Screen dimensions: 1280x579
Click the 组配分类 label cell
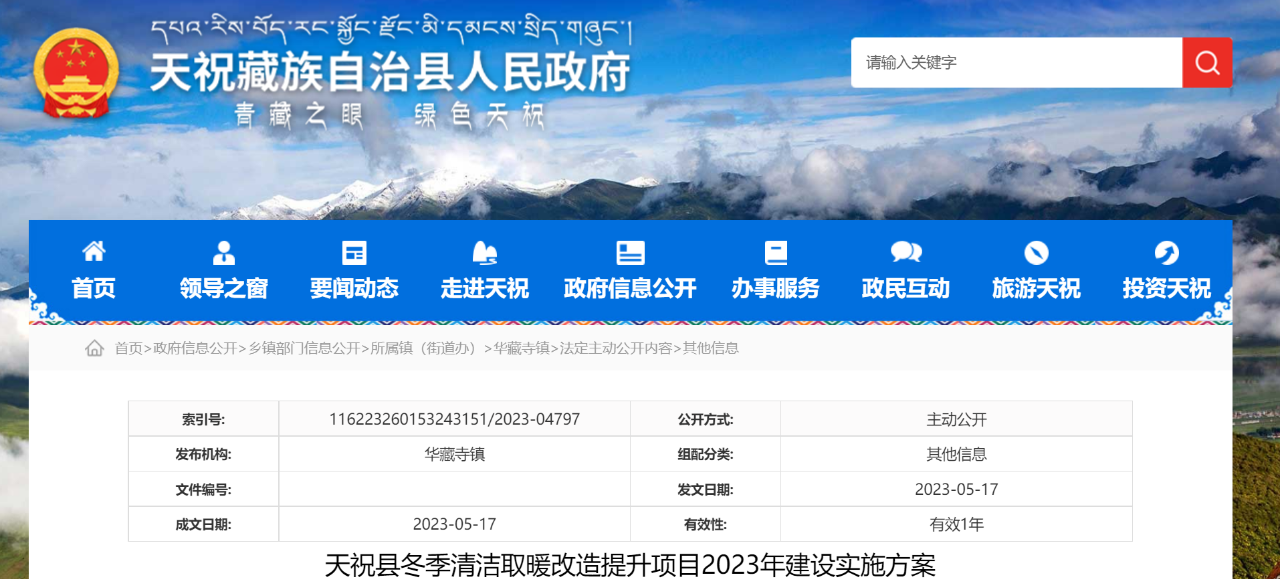[x=705, y=454]
